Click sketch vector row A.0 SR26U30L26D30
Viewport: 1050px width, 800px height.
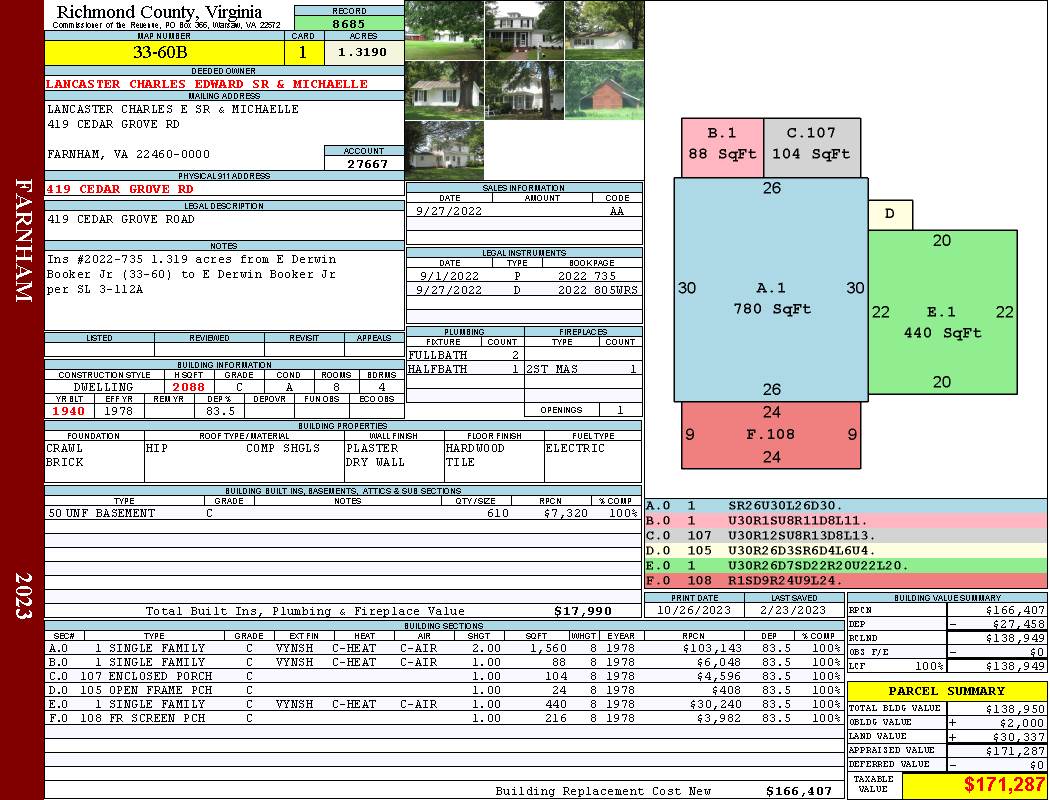pos(845,506)
